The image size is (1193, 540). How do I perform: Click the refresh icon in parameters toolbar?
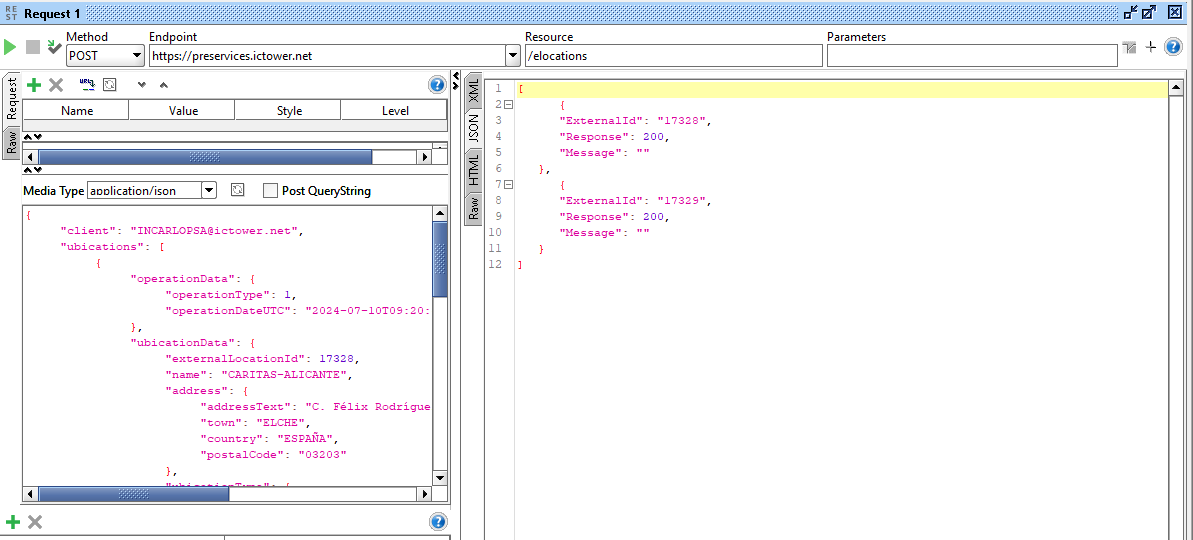pos(110,85)
